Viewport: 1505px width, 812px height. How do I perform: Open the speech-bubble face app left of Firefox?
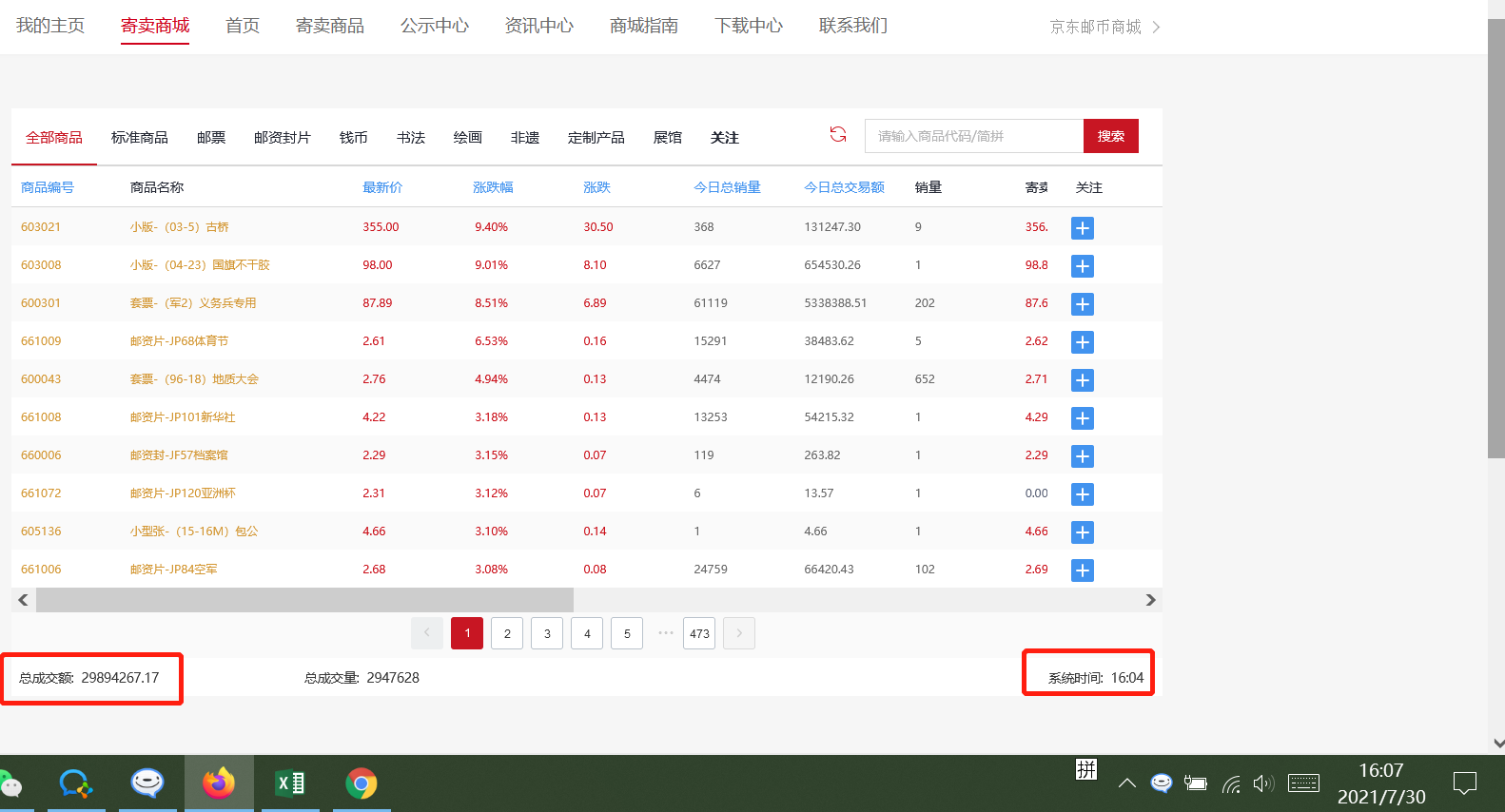147,783
